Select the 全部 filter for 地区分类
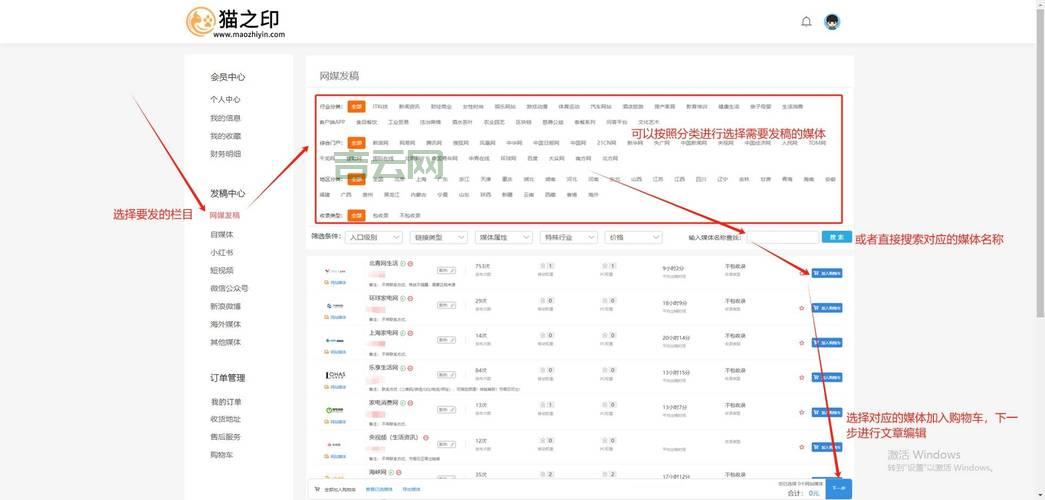1045x500 pixels. pos(356,179)
